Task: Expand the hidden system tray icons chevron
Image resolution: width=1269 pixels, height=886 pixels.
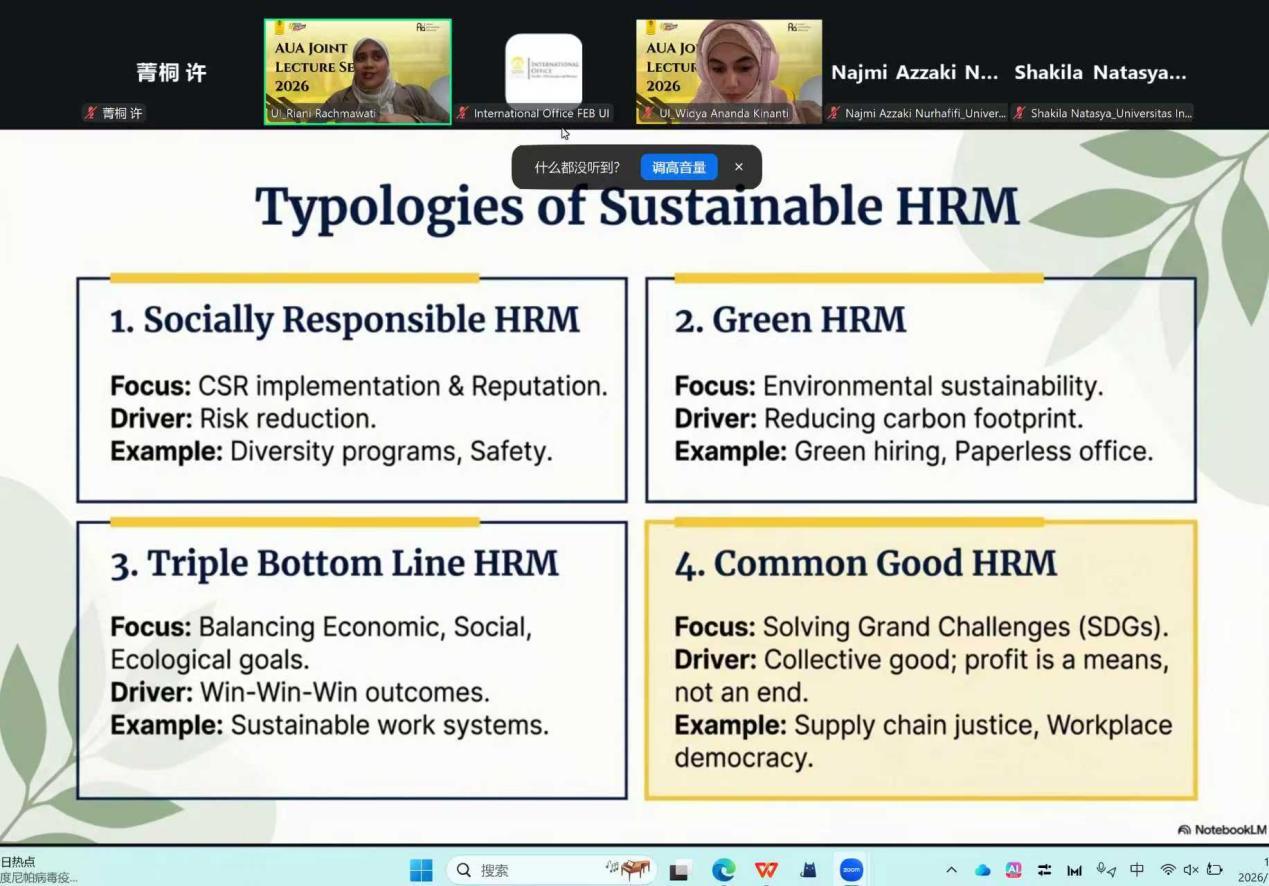Action: pos(951,870)
